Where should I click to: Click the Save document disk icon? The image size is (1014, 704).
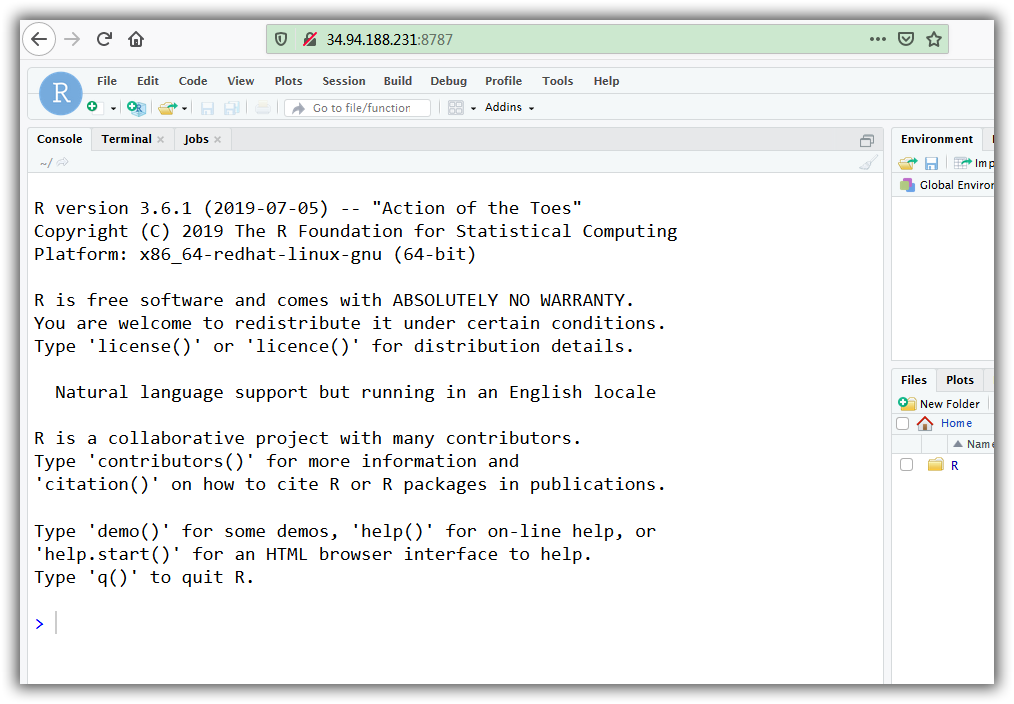coord(207,108)
